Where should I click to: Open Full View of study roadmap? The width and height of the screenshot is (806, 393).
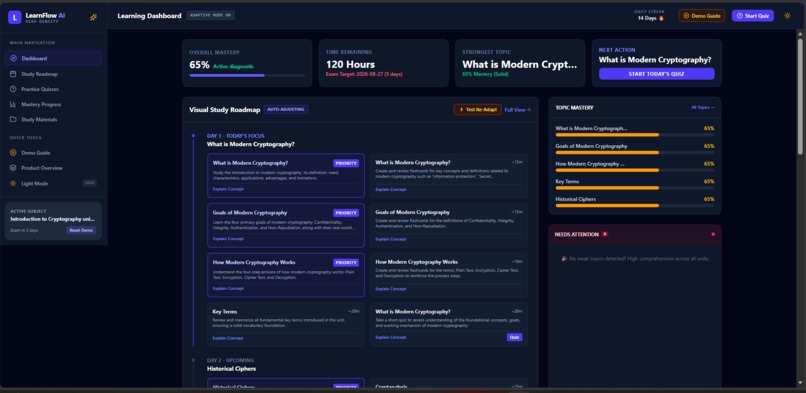[x=518, y=109]
